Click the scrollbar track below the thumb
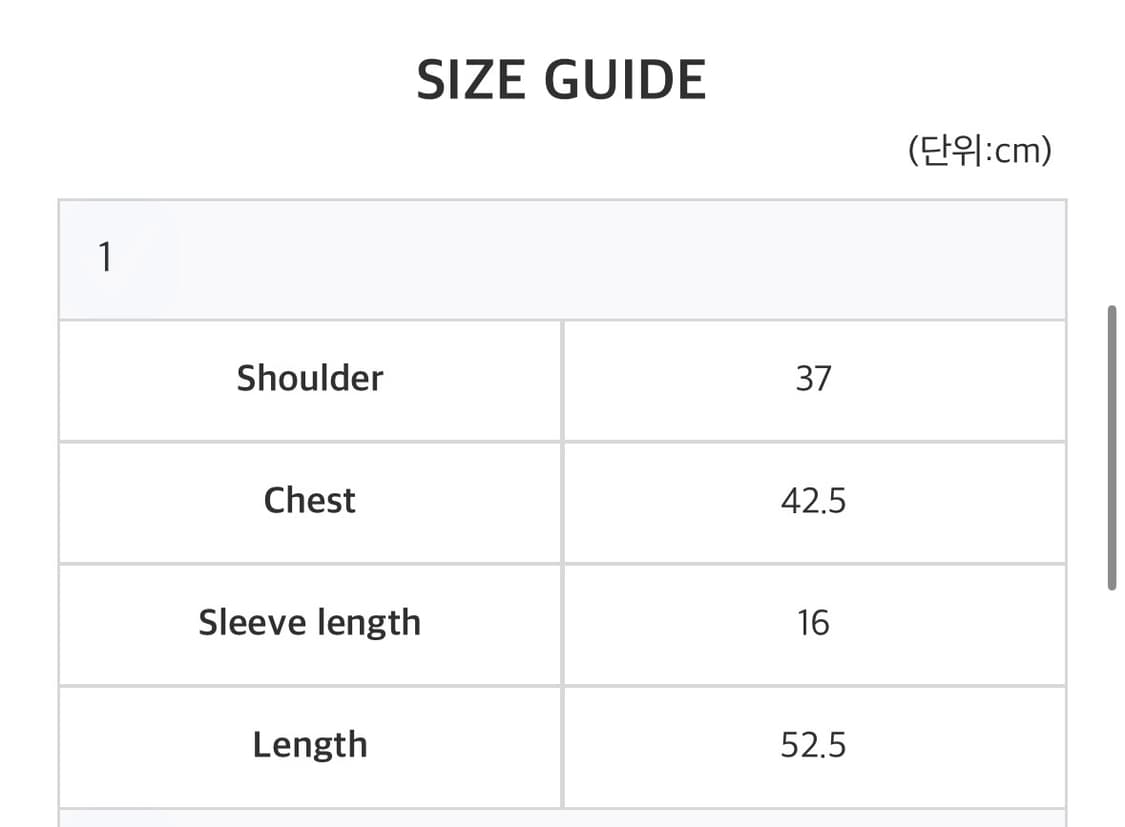 1112,709
